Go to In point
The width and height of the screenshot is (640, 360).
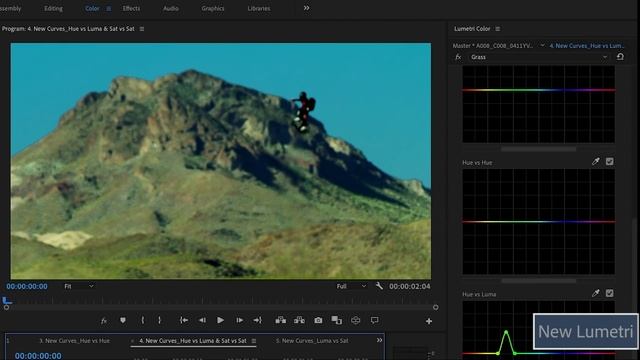pyautogui.click(x=184, y=320)
